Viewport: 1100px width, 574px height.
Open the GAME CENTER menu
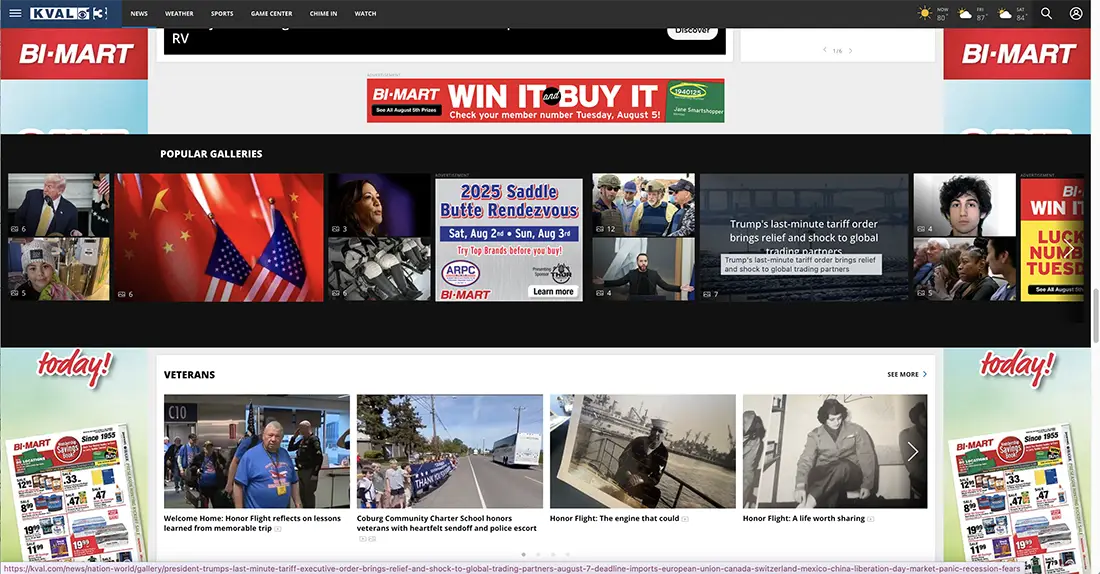(x=271, y=13)
